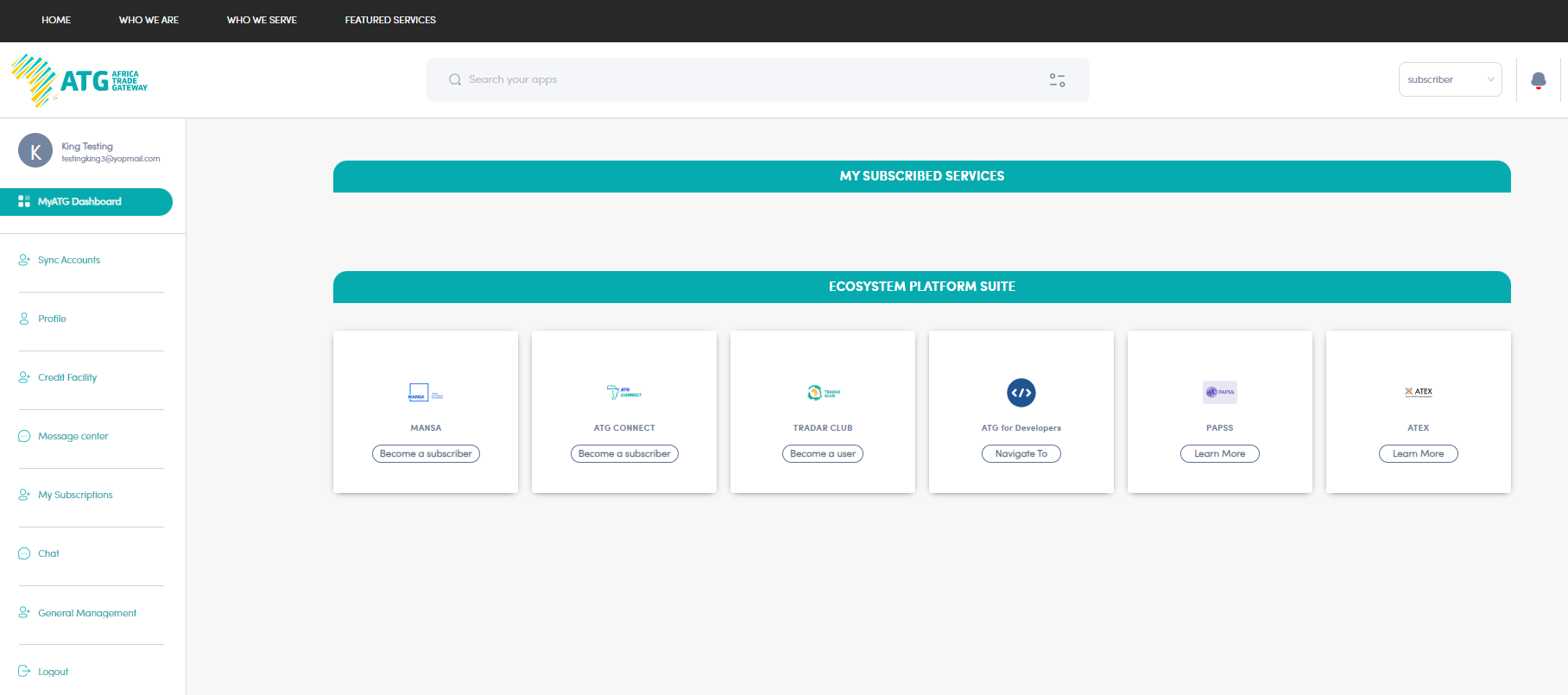Click the MANSA card title

coord(426,427)
